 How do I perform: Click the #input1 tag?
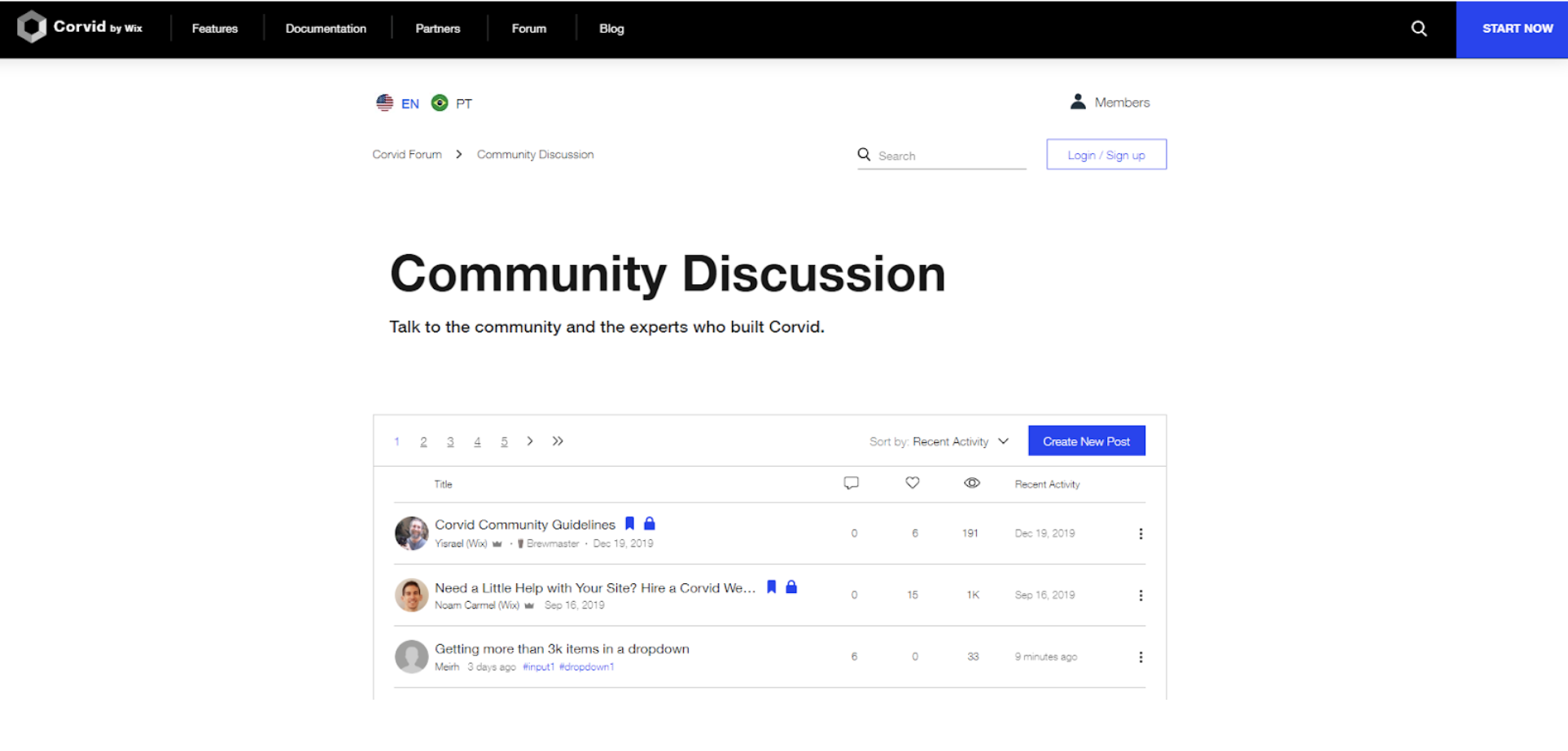(538, 667)
